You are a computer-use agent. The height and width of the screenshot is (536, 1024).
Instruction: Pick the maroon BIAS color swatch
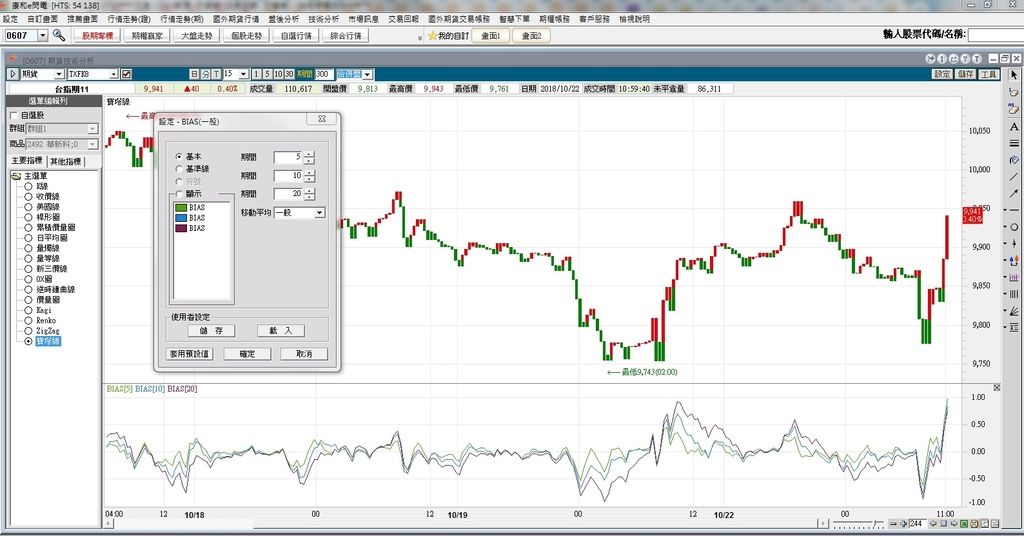tap(181, 229)
